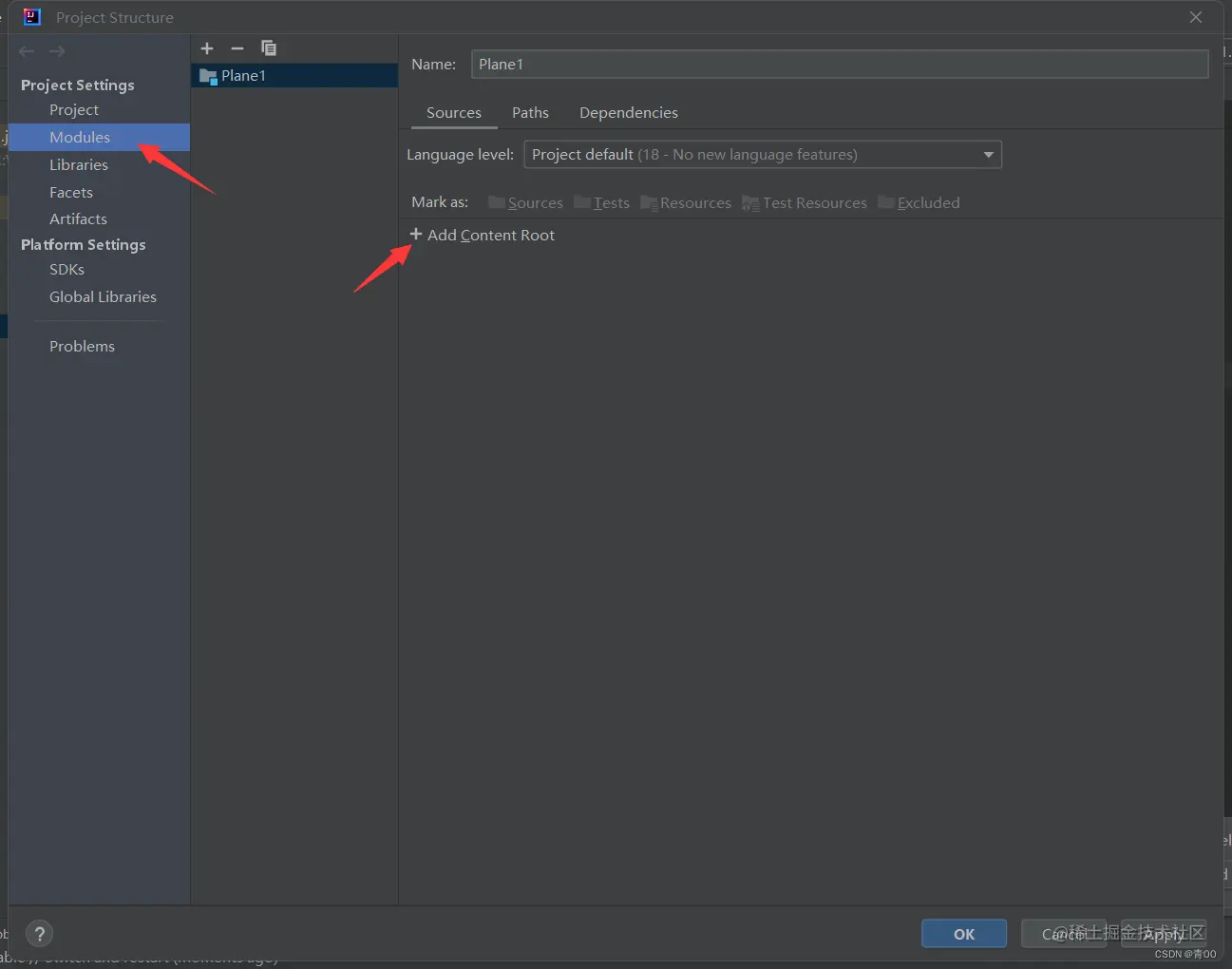The image size is (1232, 969).
Task: Mark as Test Resources folder
Action: pos(805,202)
